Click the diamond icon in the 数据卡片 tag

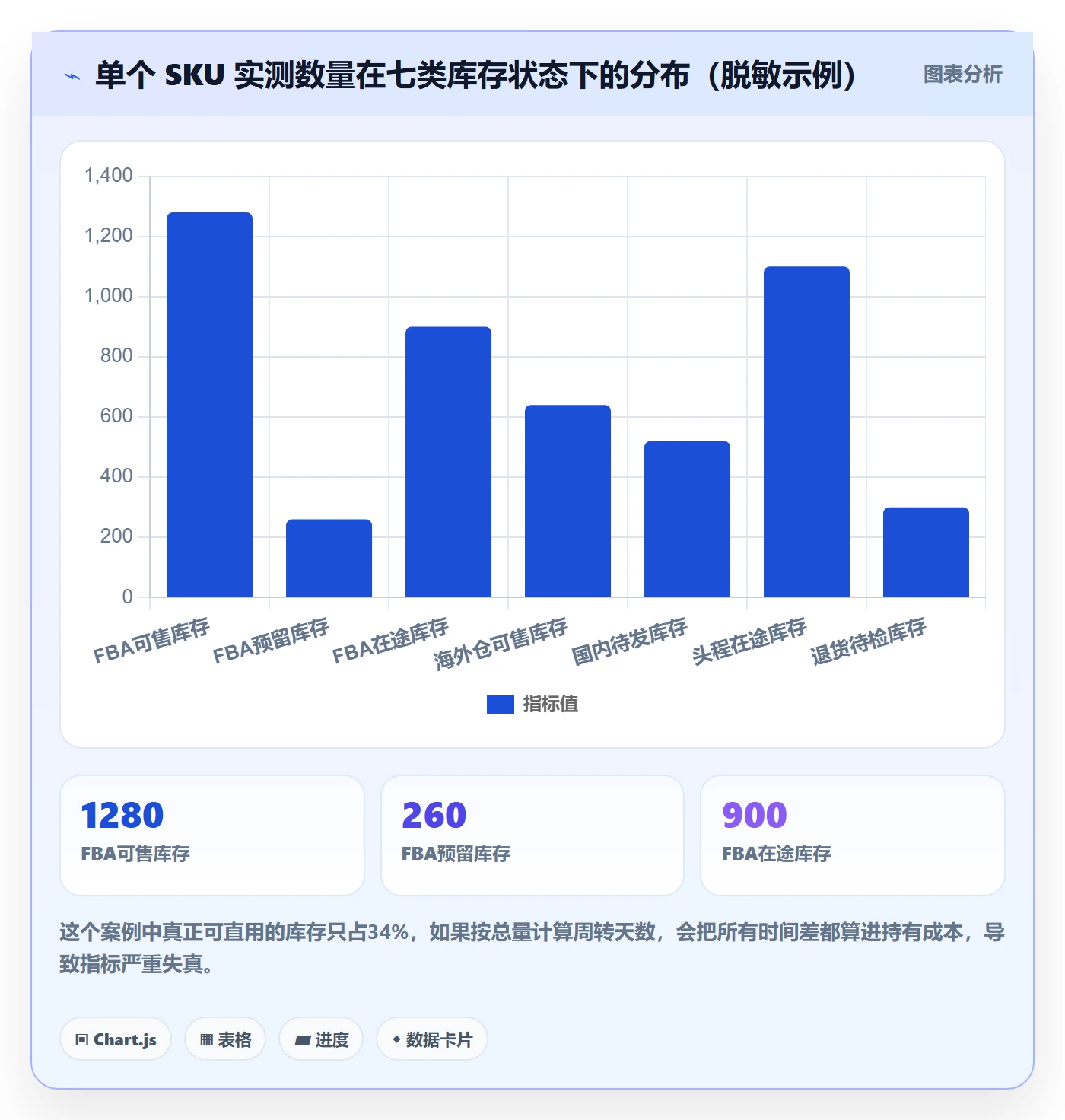tap(396, 1039)
